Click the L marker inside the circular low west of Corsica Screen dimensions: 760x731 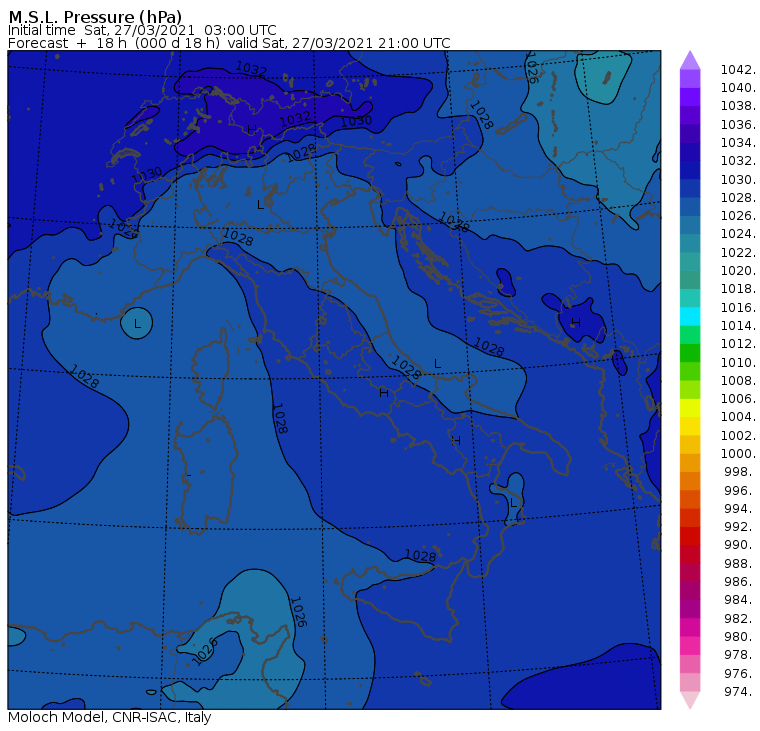(137, 323)
